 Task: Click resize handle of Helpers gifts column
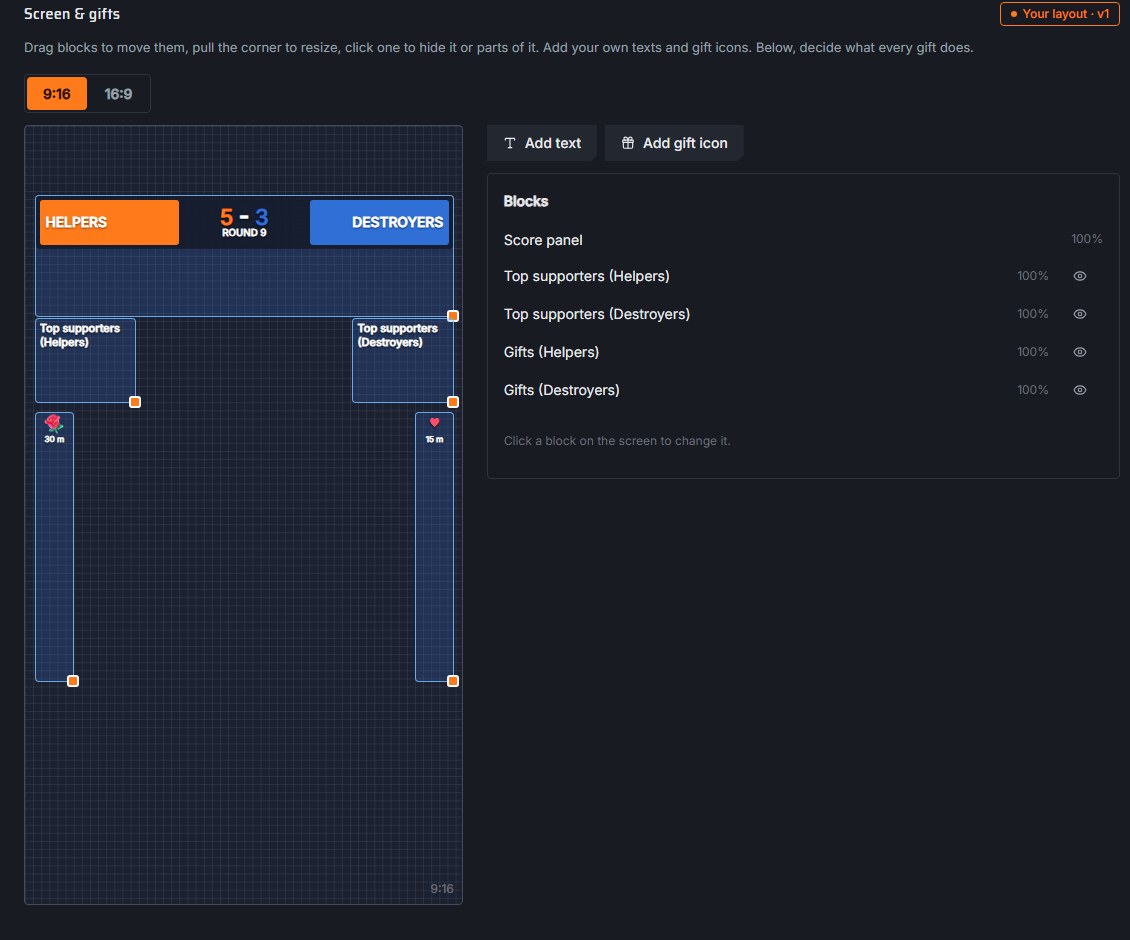point(73,681)
